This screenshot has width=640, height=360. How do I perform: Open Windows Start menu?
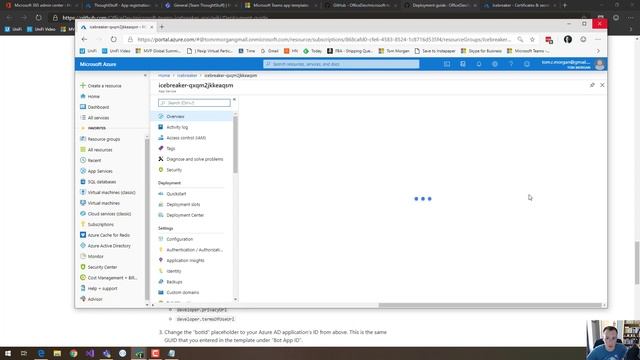(x=8, y=353)
